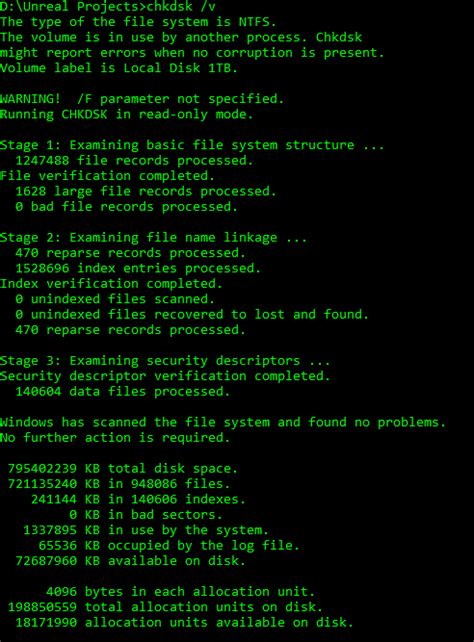Click the 0 bad file records line
Image resolution: width=474 pixels, height=642 pixels.
[126, 207]
